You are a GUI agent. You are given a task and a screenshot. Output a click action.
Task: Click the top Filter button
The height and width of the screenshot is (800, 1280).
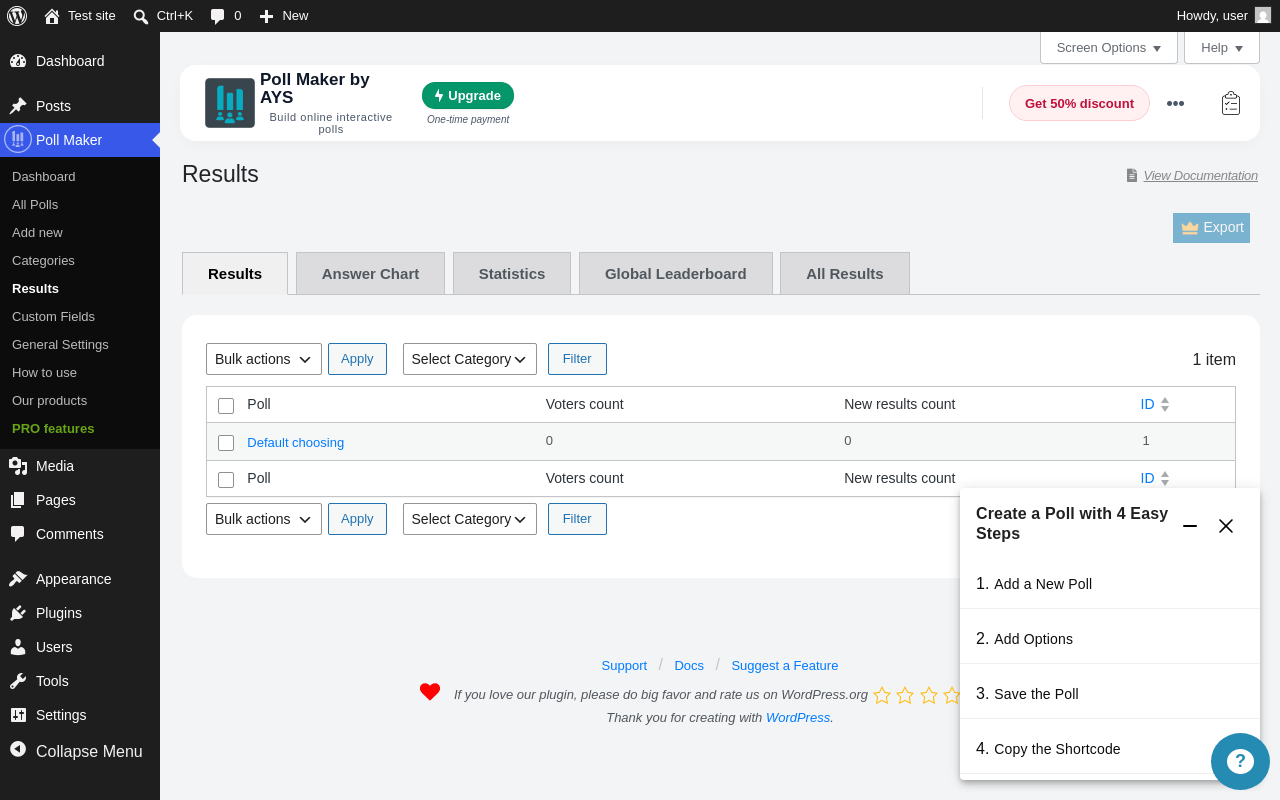(x=577, y=359)
